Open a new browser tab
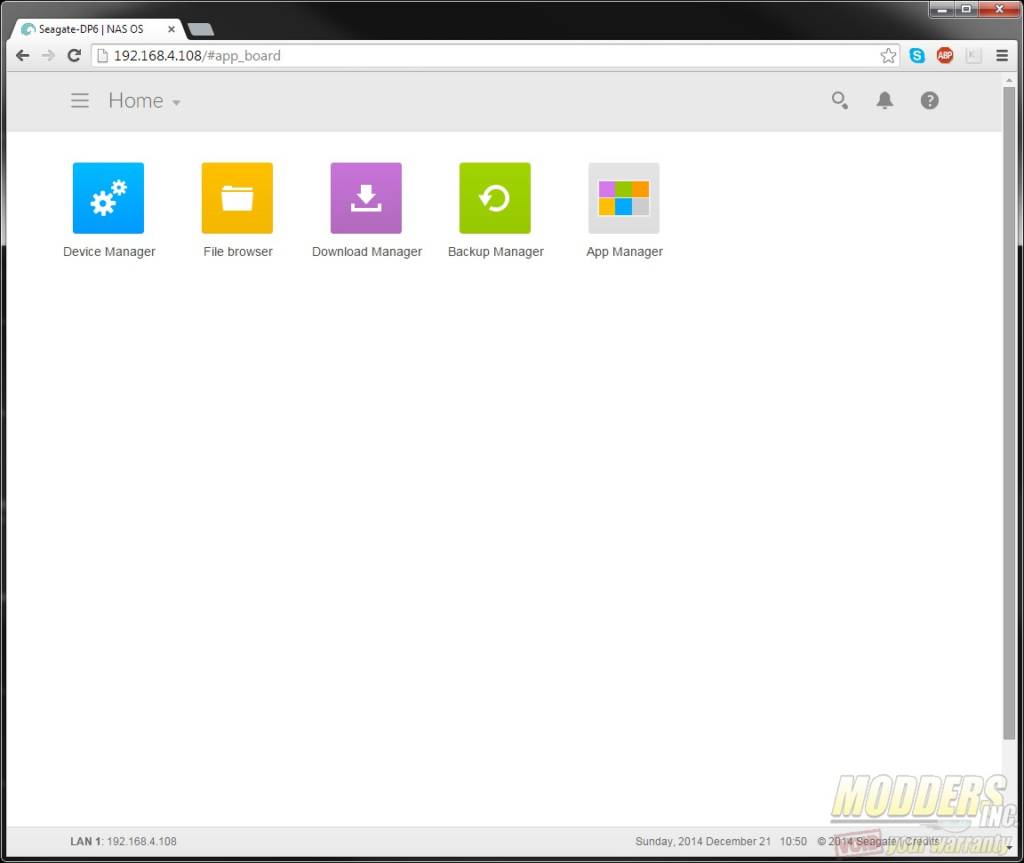The height and width of the screenshot is (863, 1024). 200,29
